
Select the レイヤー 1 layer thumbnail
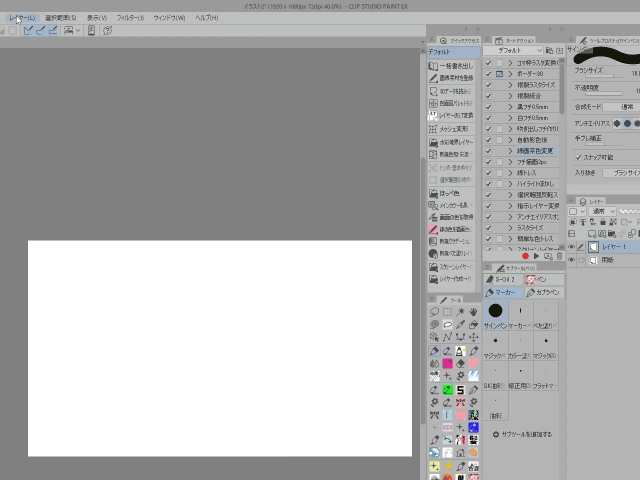pyautogui.click(x=593, y=247)
